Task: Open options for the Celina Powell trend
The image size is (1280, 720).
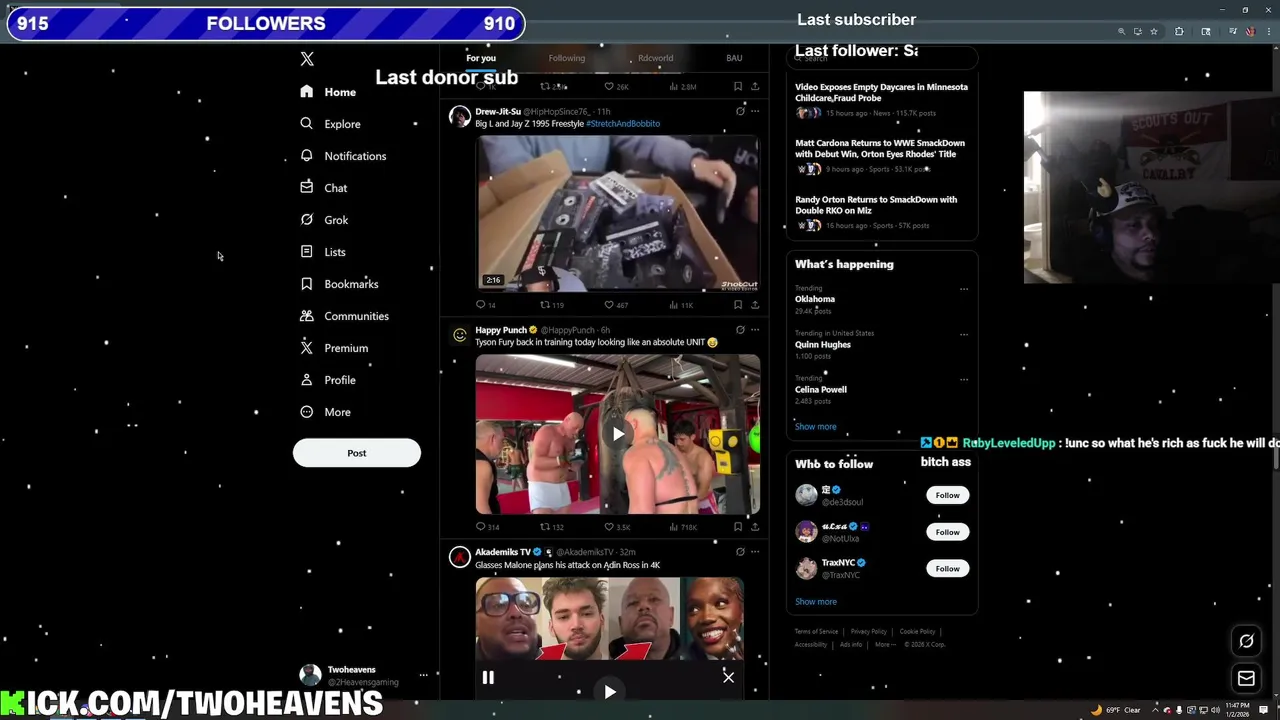Action: click(964, 379)
